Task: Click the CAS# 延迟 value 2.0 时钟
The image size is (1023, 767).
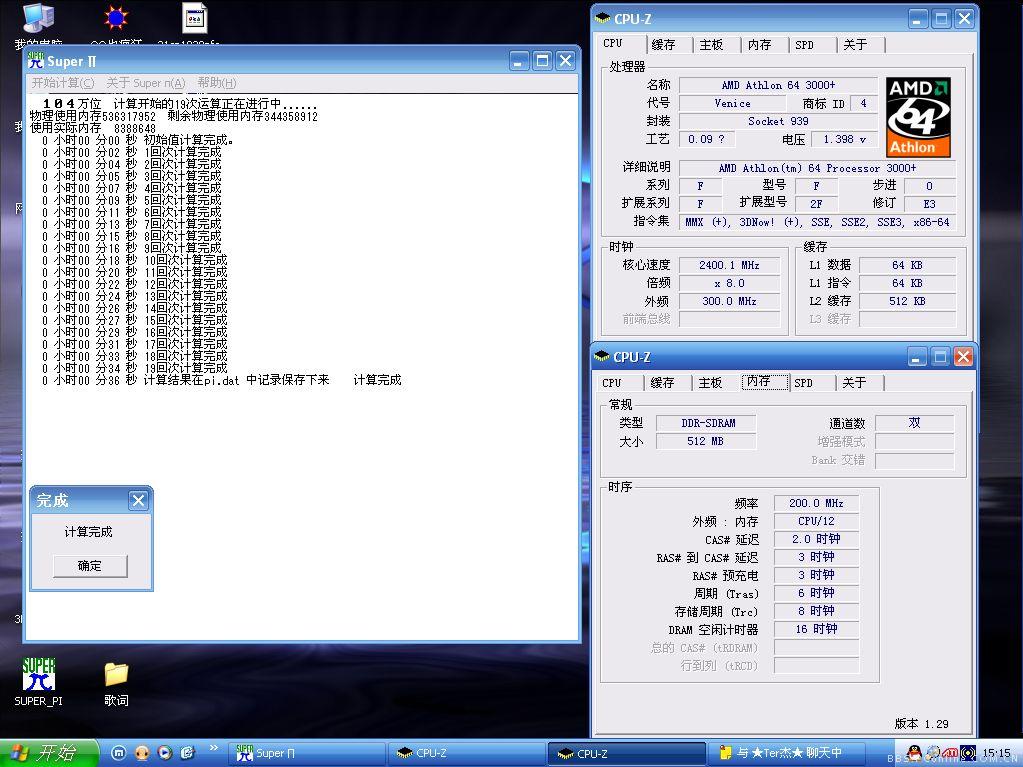Action: (x=816, y=539)
